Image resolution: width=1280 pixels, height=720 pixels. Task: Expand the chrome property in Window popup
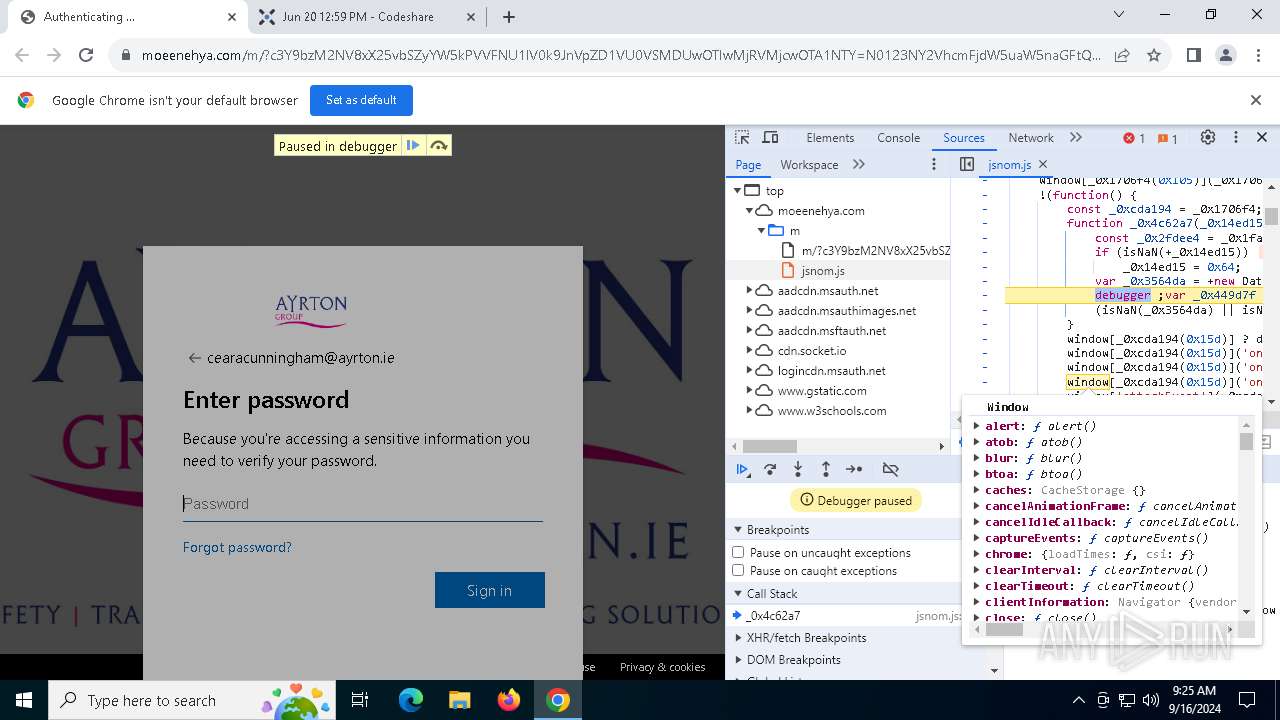tap(977, 554)
